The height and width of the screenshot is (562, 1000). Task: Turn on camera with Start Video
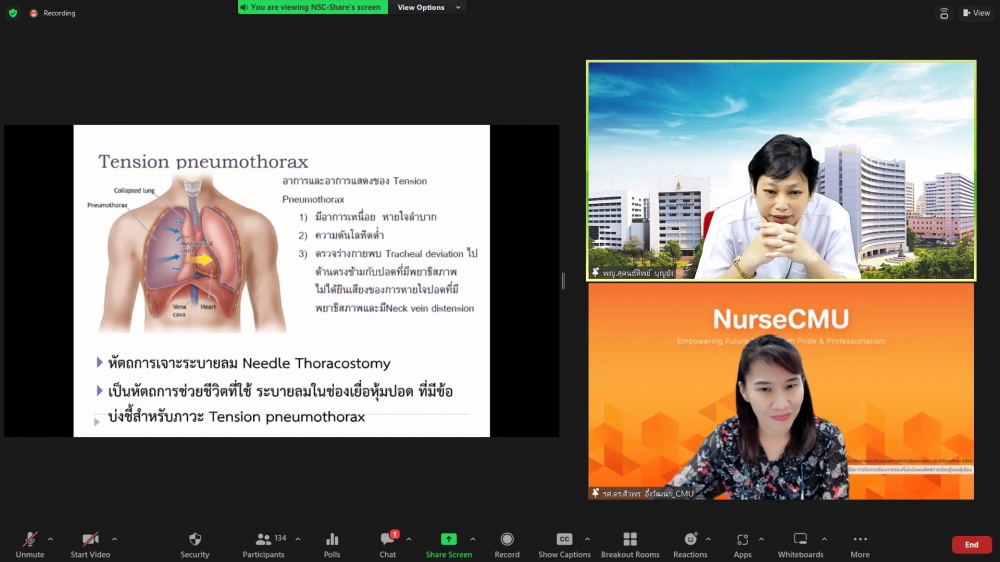(x=90, y=540)
